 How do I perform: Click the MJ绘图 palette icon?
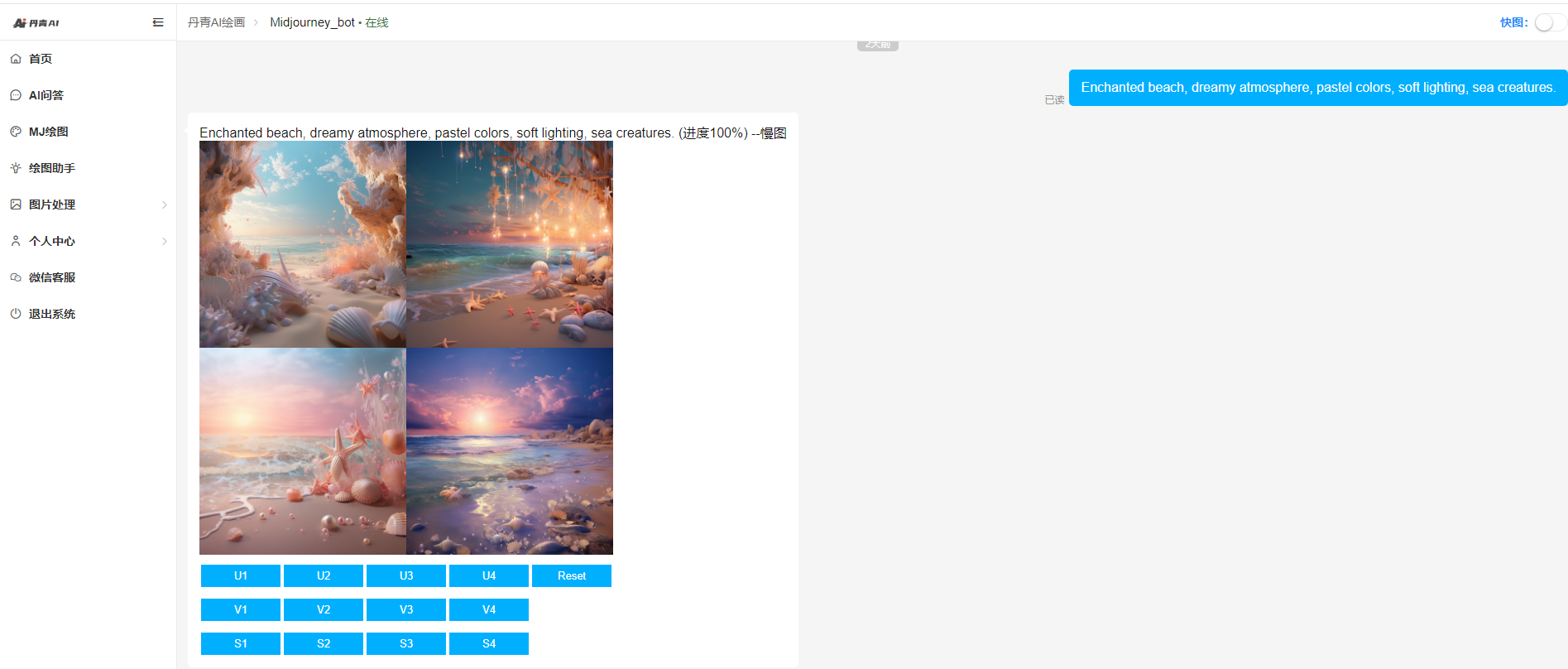point(16,132)
